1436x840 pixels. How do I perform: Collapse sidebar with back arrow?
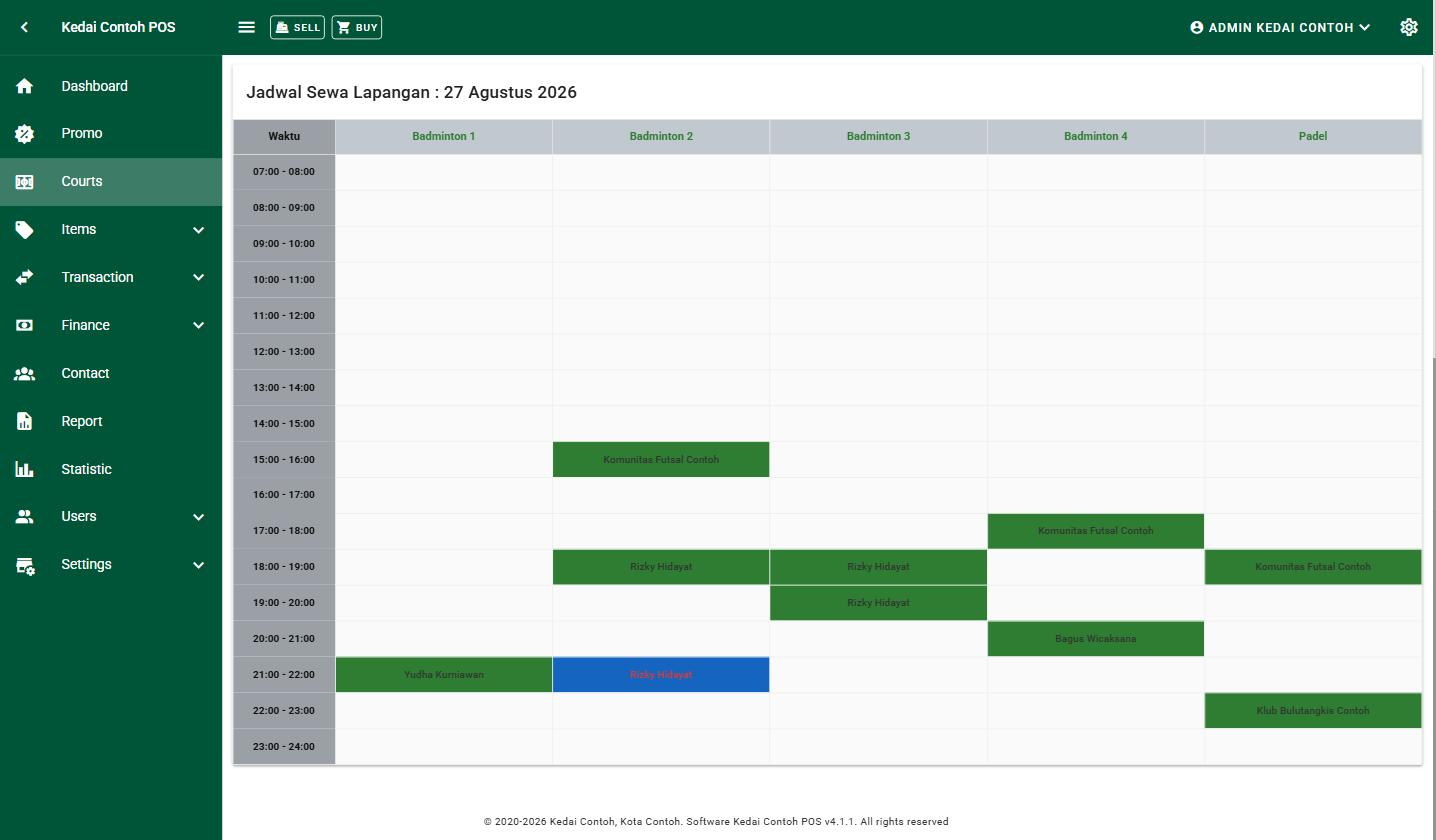click(x=24, y=27)
